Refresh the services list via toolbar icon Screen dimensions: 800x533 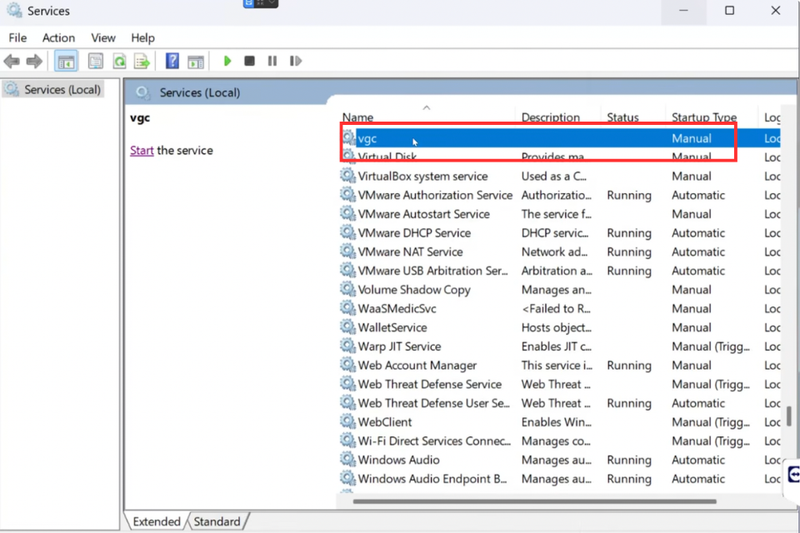119,61
